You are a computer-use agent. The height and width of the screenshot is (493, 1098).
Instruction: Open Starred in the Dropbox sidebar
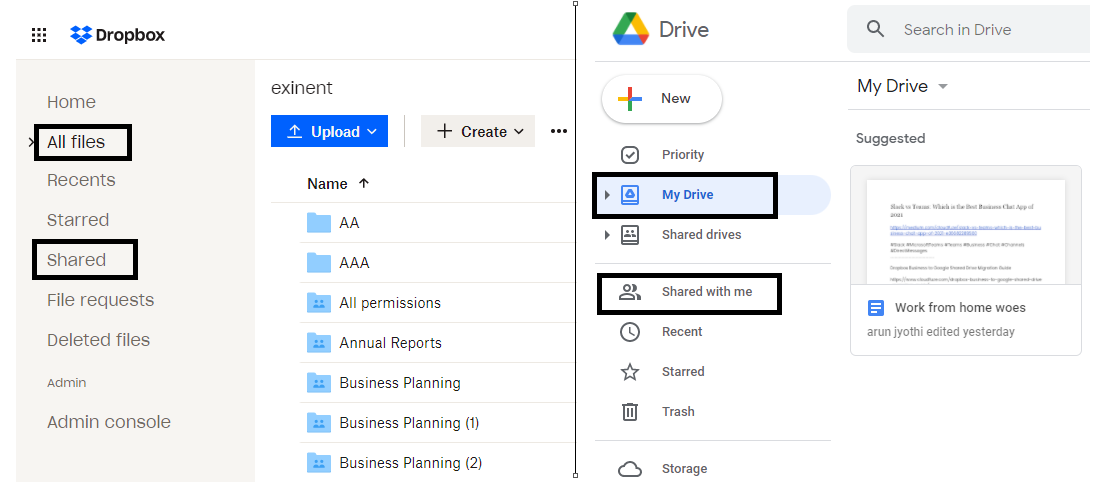78,220
